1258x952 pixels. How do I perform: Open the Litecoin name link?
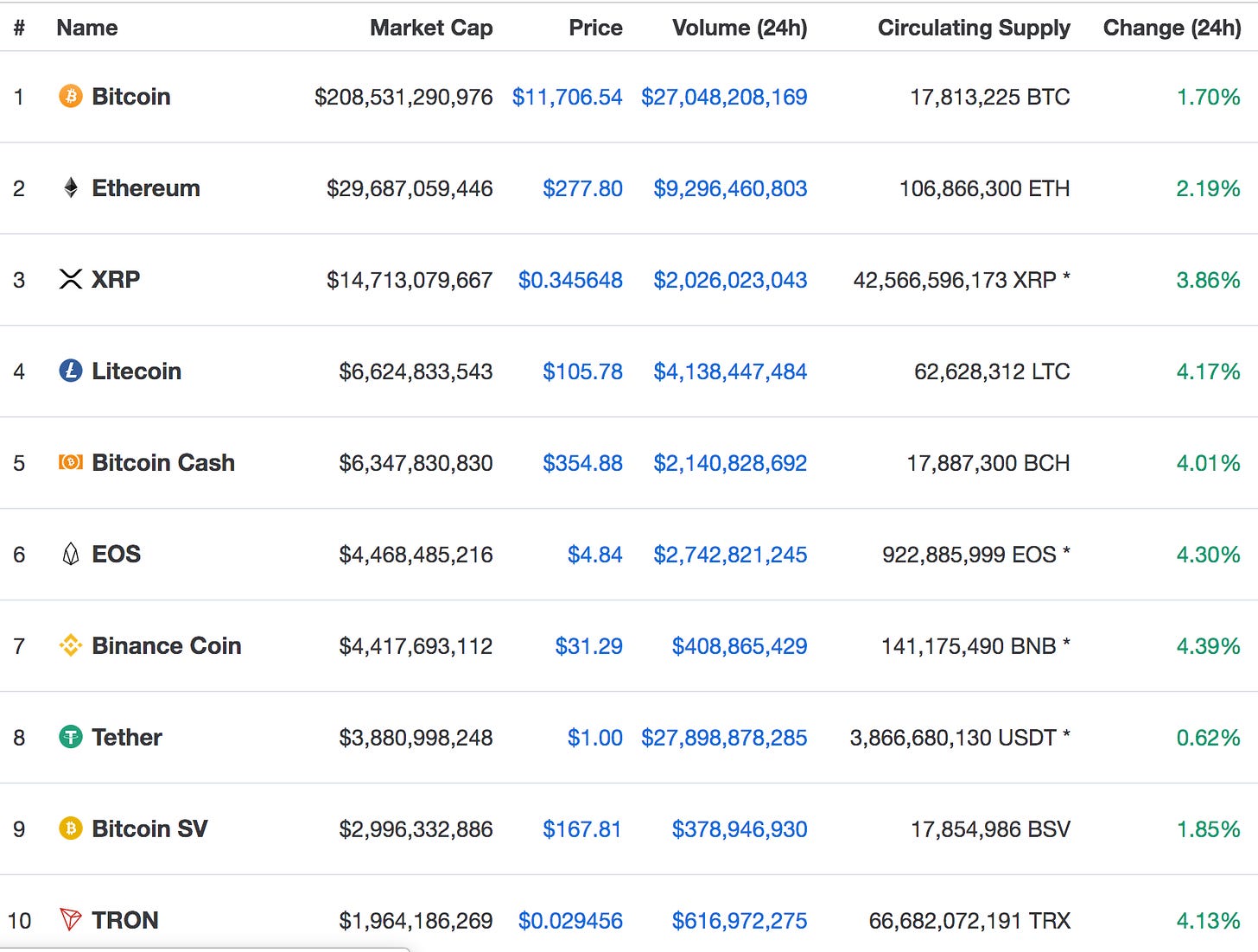coord(137,371)
